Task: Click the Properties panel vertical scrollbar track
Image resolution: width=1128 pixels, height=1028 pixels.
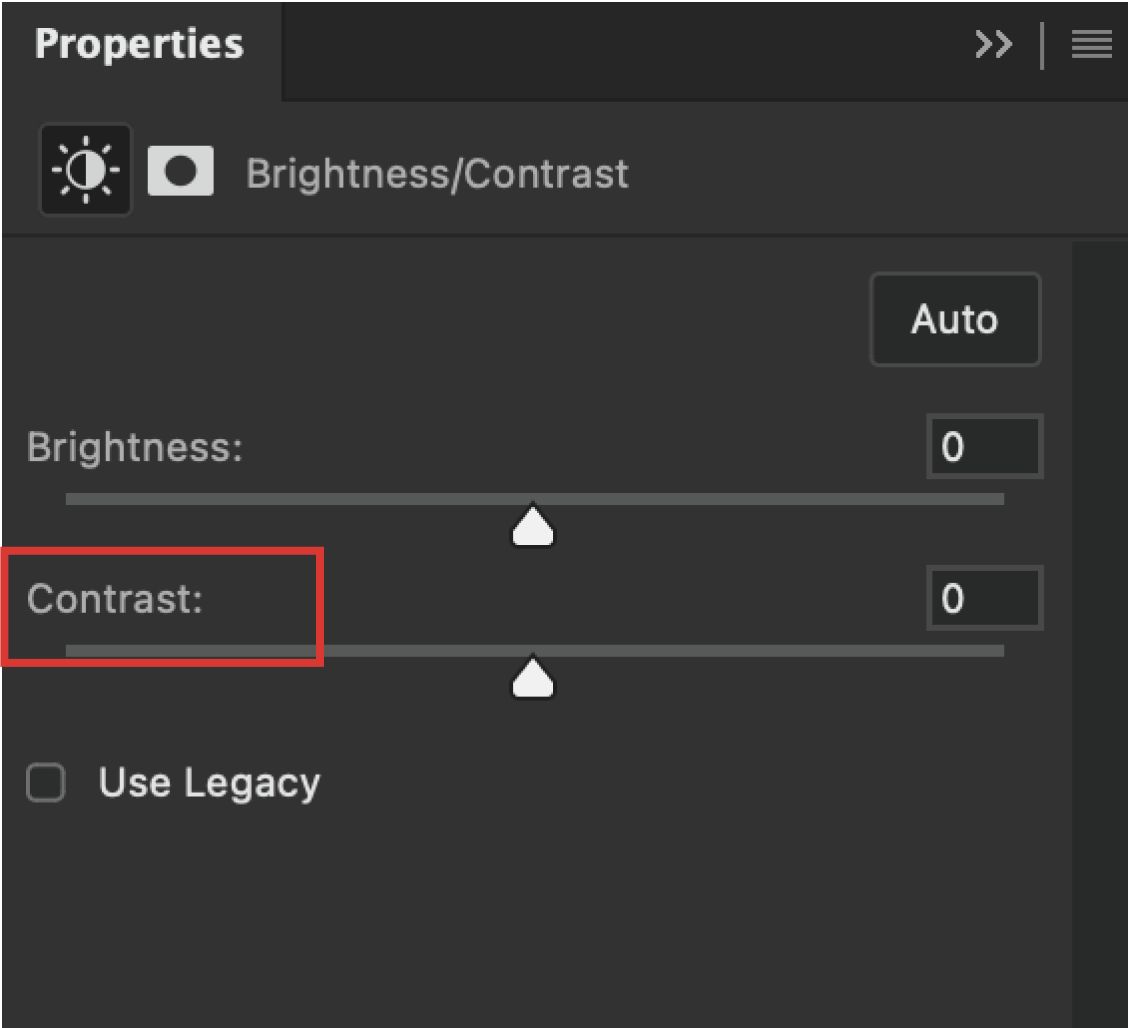Action: [1099, 633]
